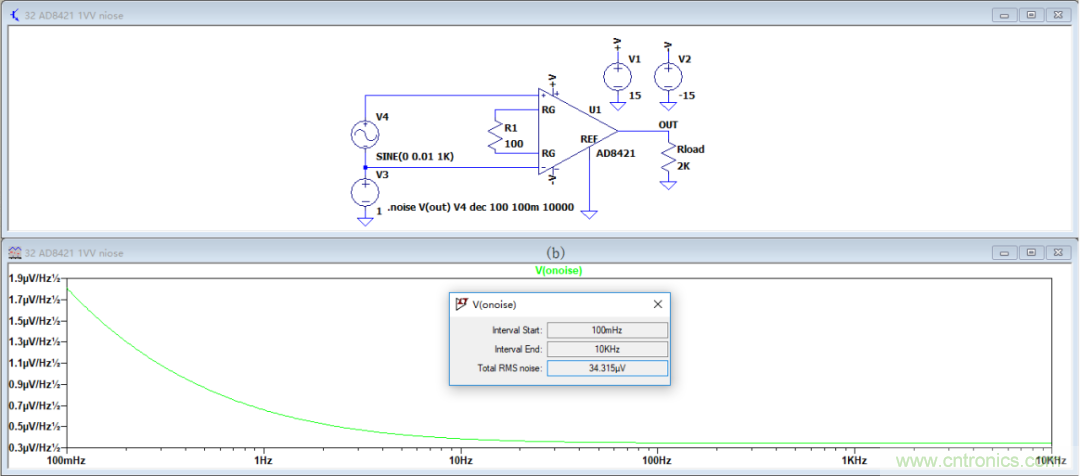This screenshot has height=476, width=1080.
Task: Click the Interval End field
Action: tap(607, 349)
